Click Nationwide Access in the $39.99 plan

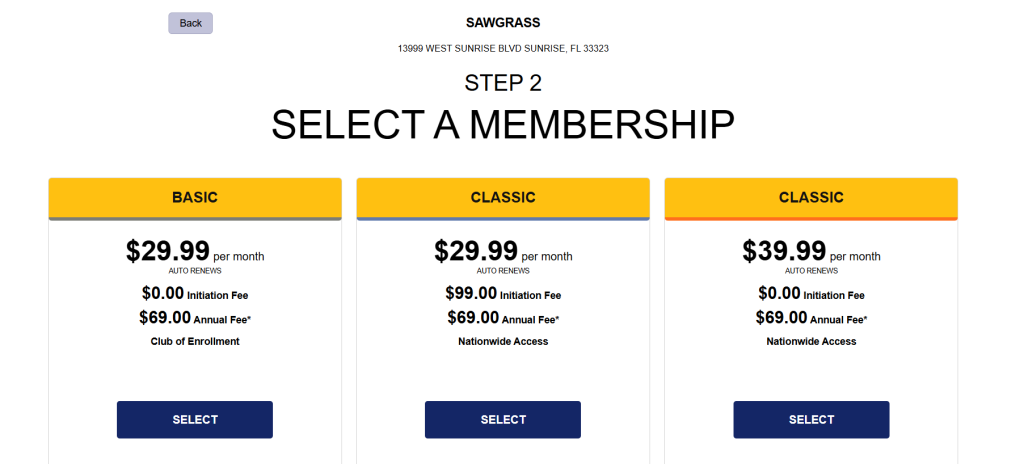tap(811, 341)
